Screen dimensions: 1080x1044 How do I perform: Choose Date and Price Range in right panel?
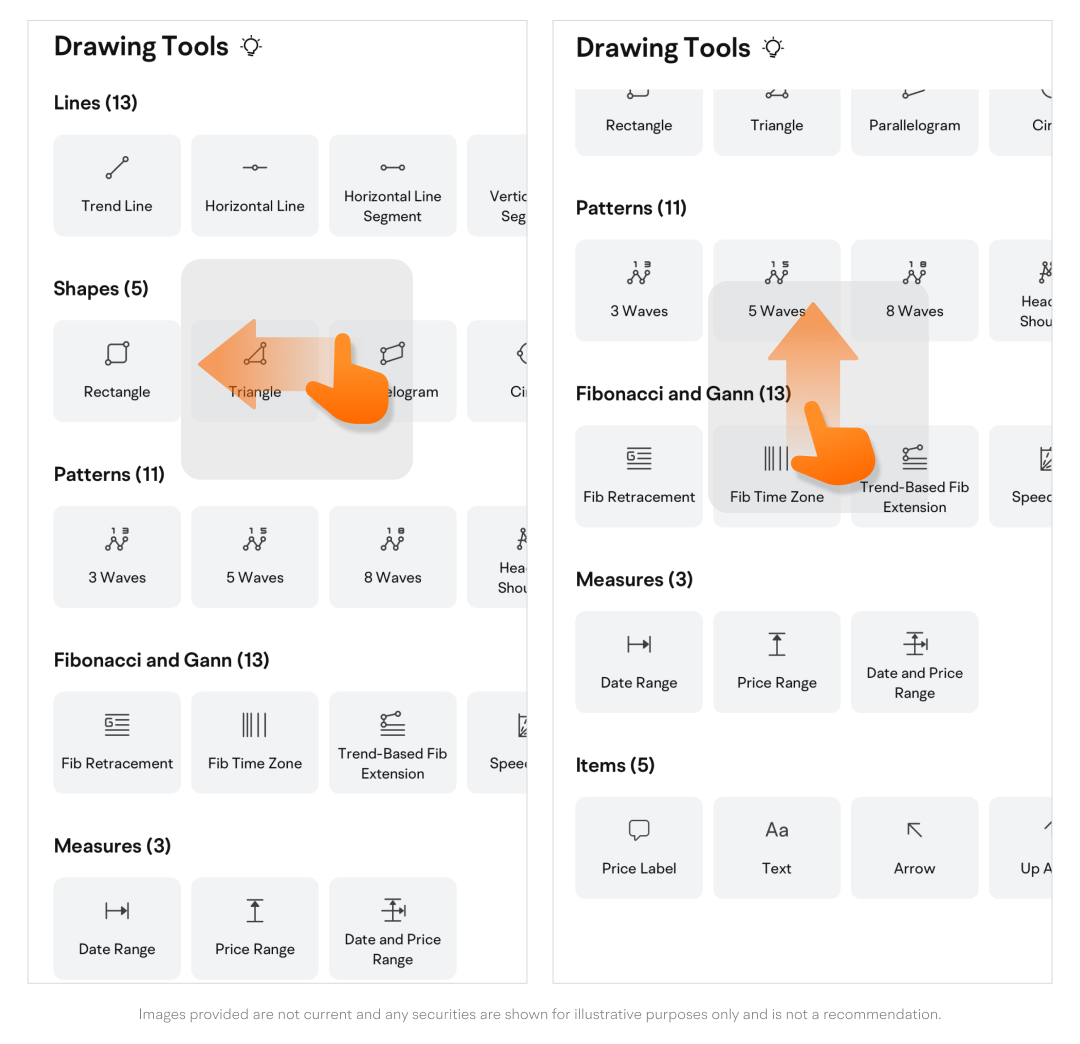915,662
